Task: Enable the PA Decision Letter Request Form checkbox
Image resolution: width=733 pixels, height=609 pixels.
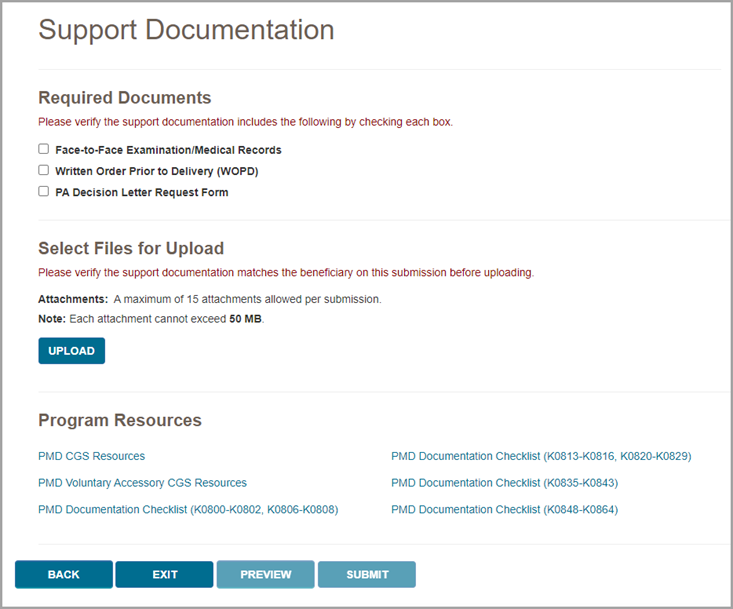Action: [x=44, y=191]
